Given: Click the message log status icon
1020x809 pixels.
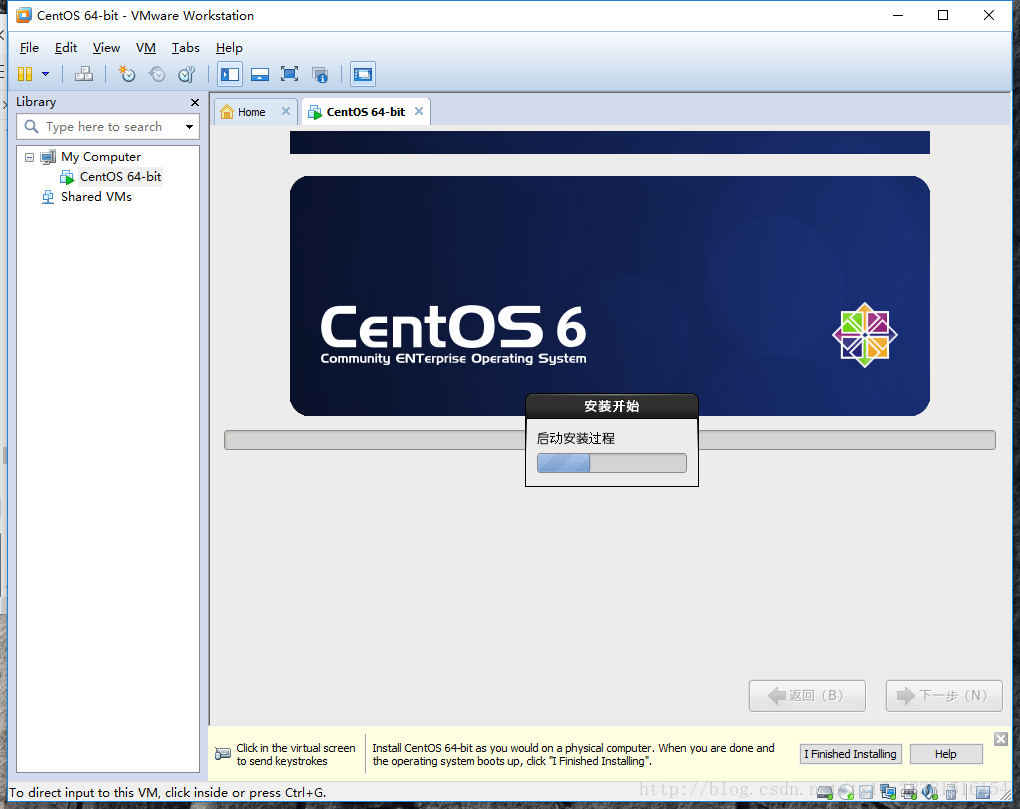Looking at the screenshot, I should 984,792.
